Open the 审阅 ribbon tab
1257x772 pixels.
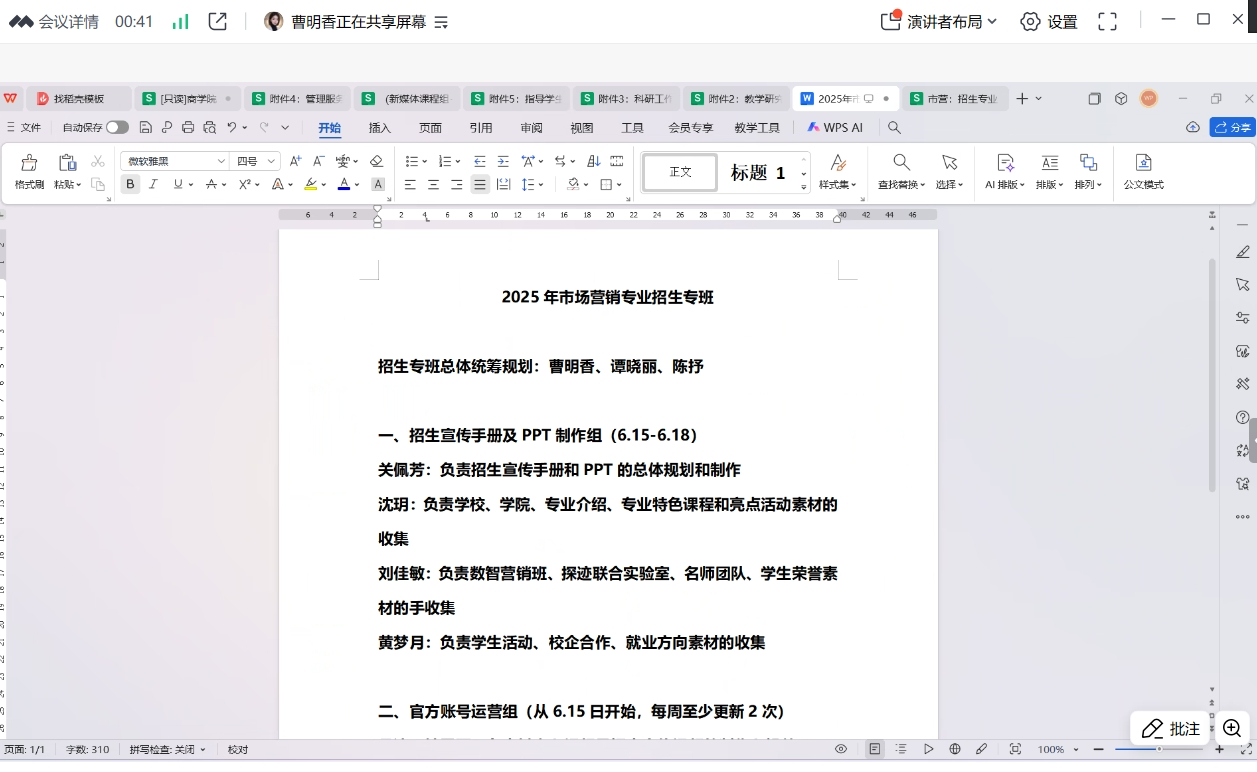click(531, 128)
